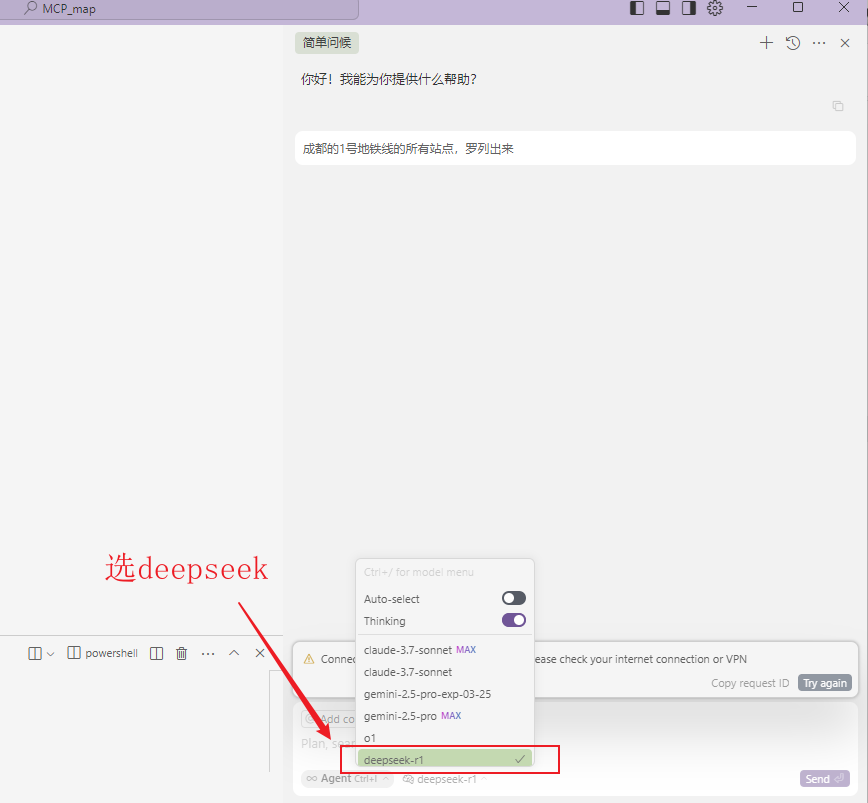Split the terminal panel
Screen dimensions: 868x803
[x=157, y=654]
